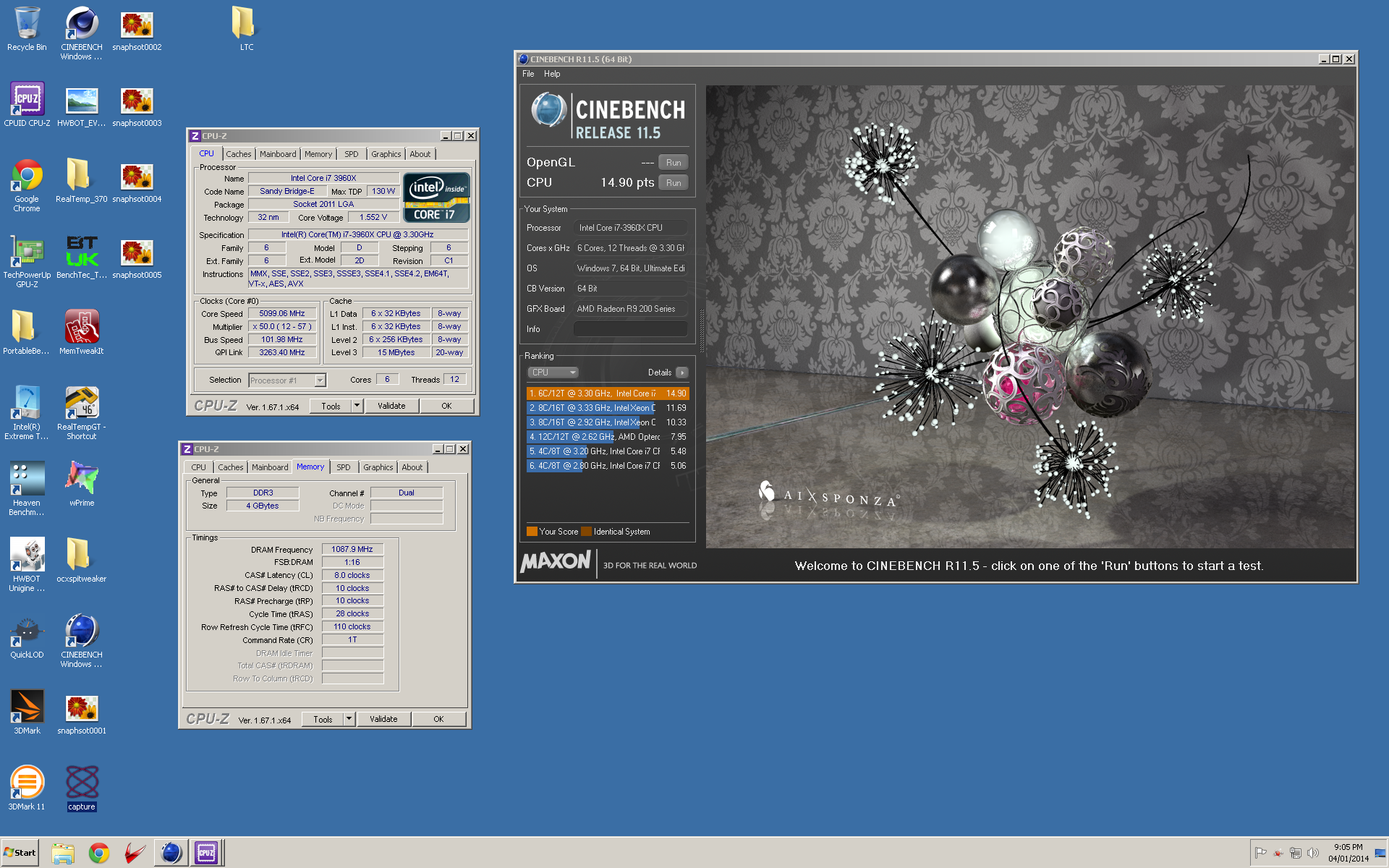The height and width of the screenshot is (868, 1389).
Task: Launch CPUID CPU-Z desktop shortcut
Action: [x=27, y=105]
